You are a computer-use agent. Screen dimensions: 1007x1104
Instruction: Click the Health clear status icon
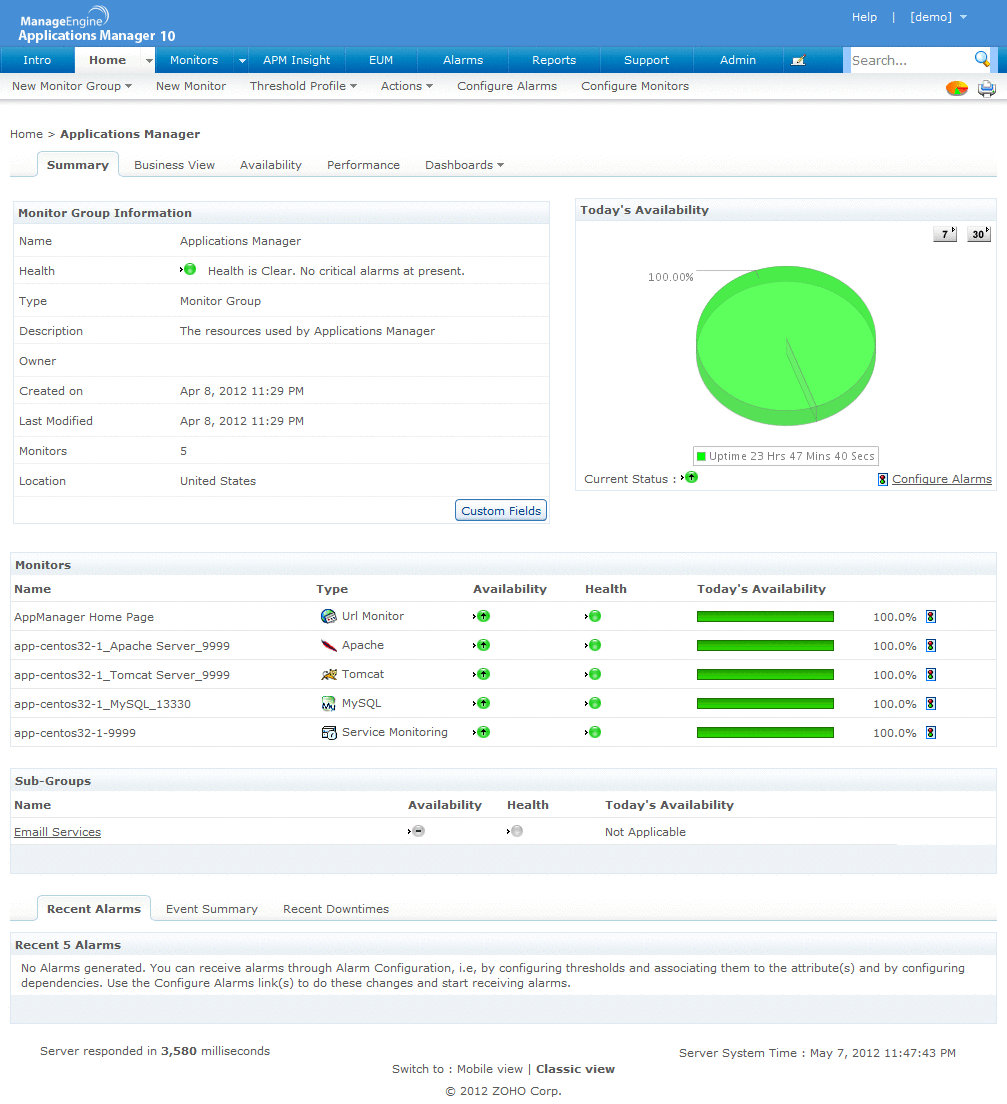coord(189,270)
